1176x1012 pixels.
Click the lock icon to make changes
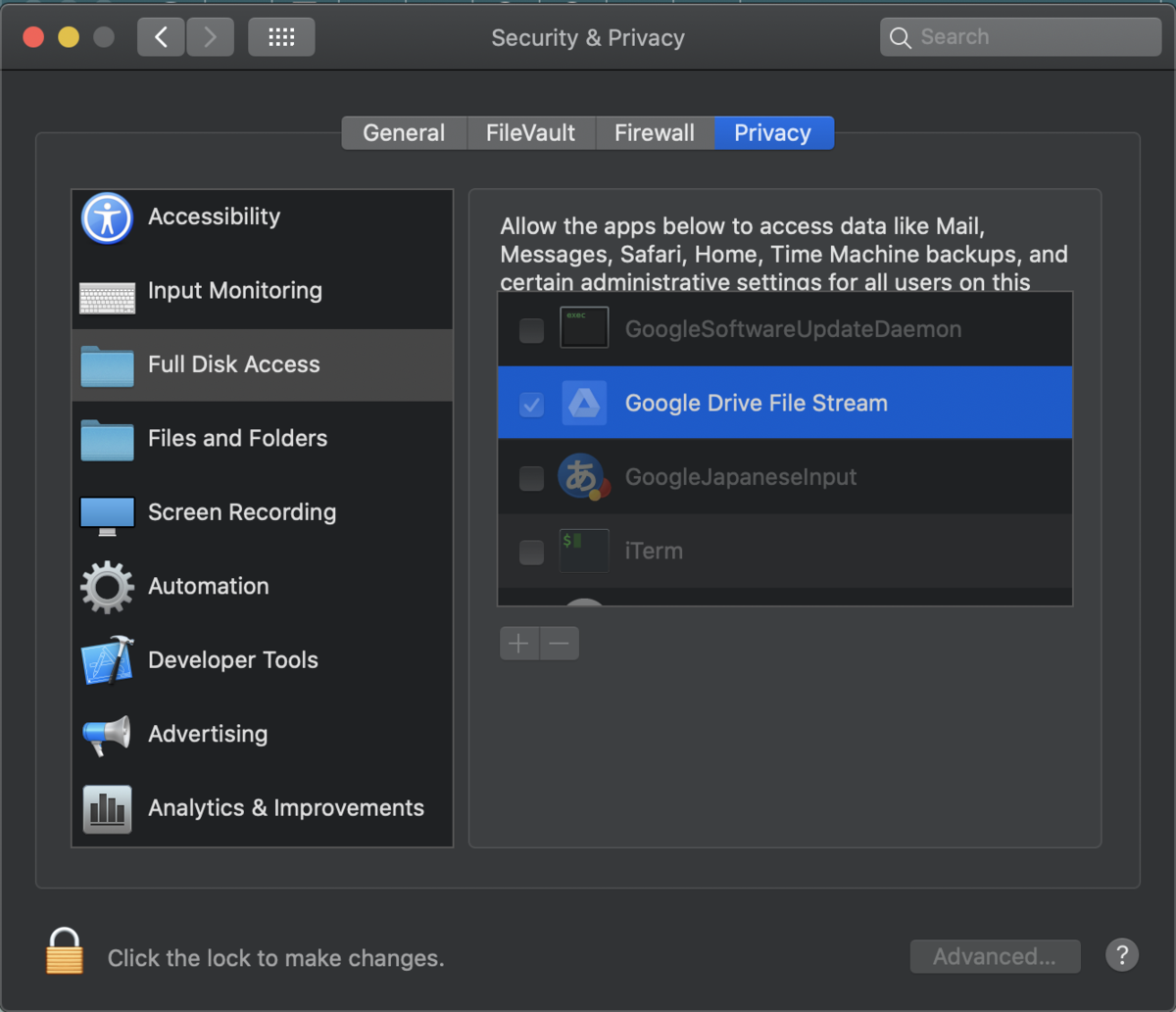[x=65, y=950]
